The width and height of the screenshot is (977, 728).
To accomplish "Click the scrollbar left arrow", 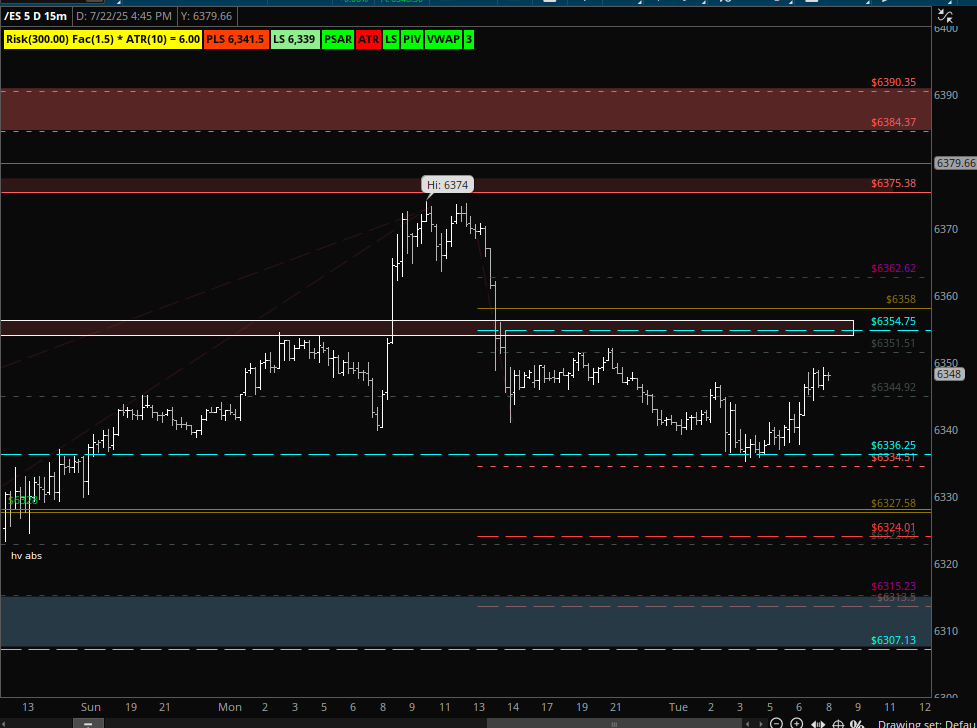I will 748,724.
